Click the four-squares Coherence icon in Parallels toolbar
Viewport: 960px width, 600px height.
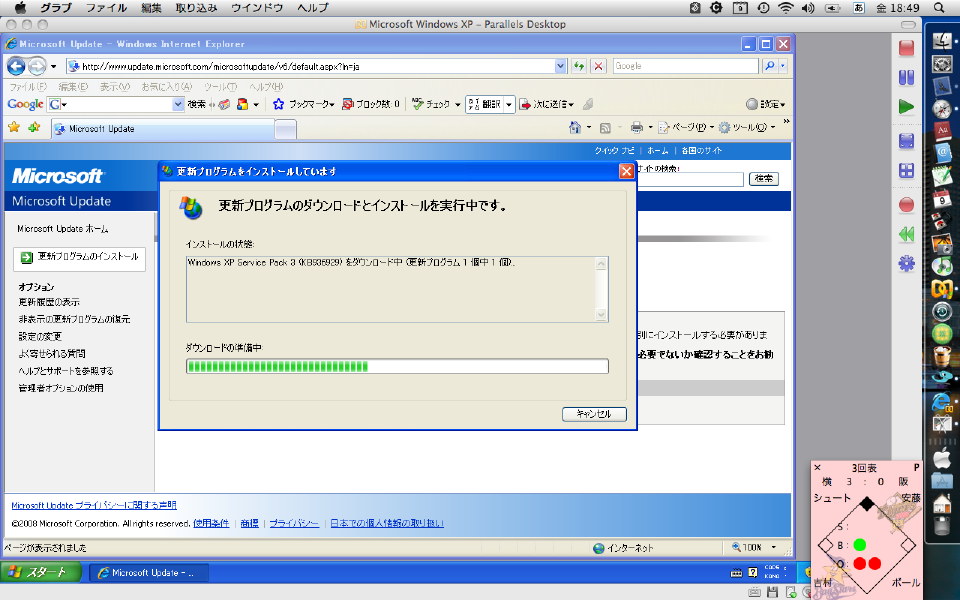pos(906,170)
